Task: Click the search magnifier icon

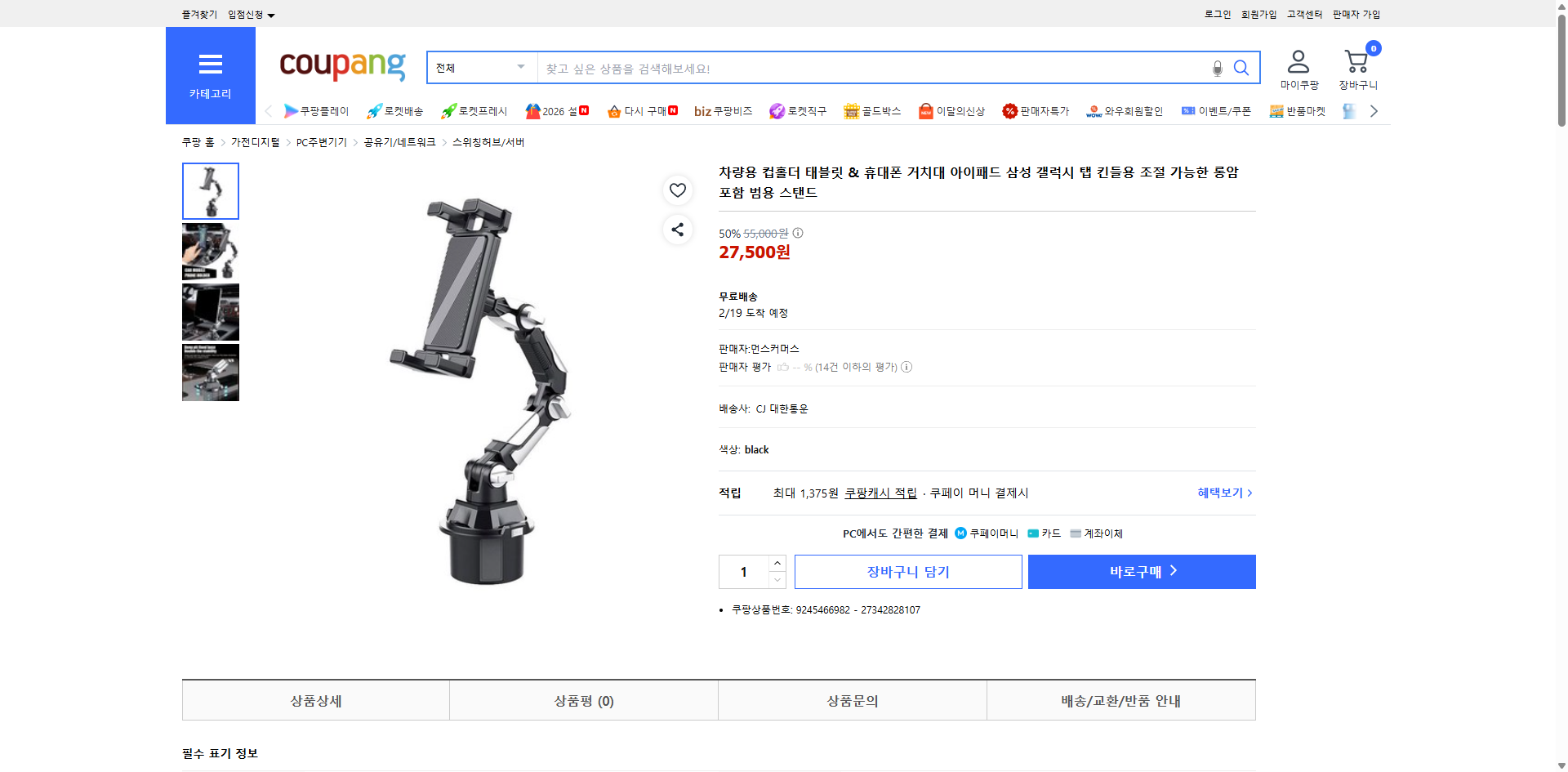Action: click(x=1241, y=69)
